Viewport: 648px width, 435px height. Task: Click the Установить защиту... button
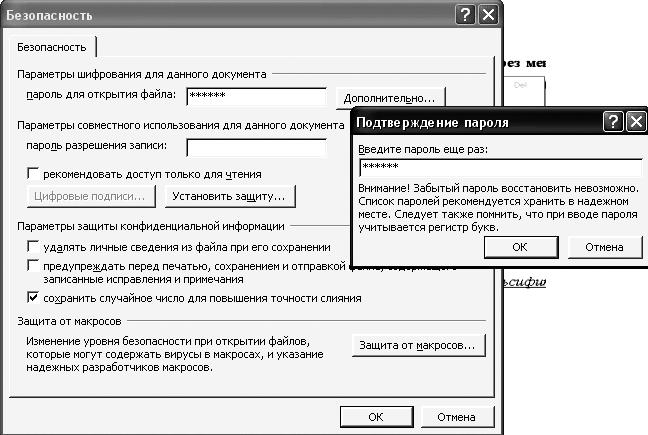(230, 196)
